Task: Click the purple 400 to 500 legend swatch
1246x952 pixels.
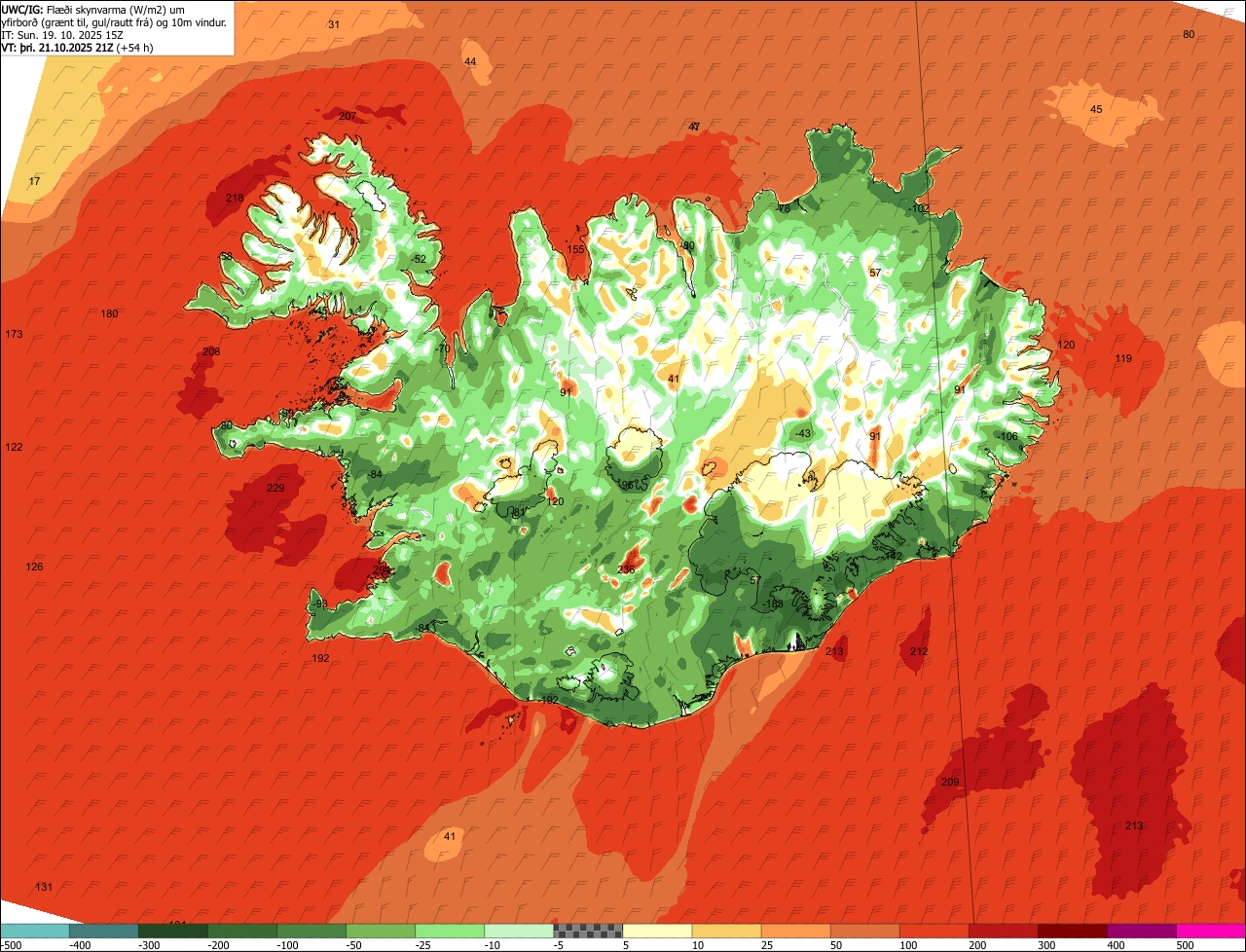Action: click(x=1141, y=931)
